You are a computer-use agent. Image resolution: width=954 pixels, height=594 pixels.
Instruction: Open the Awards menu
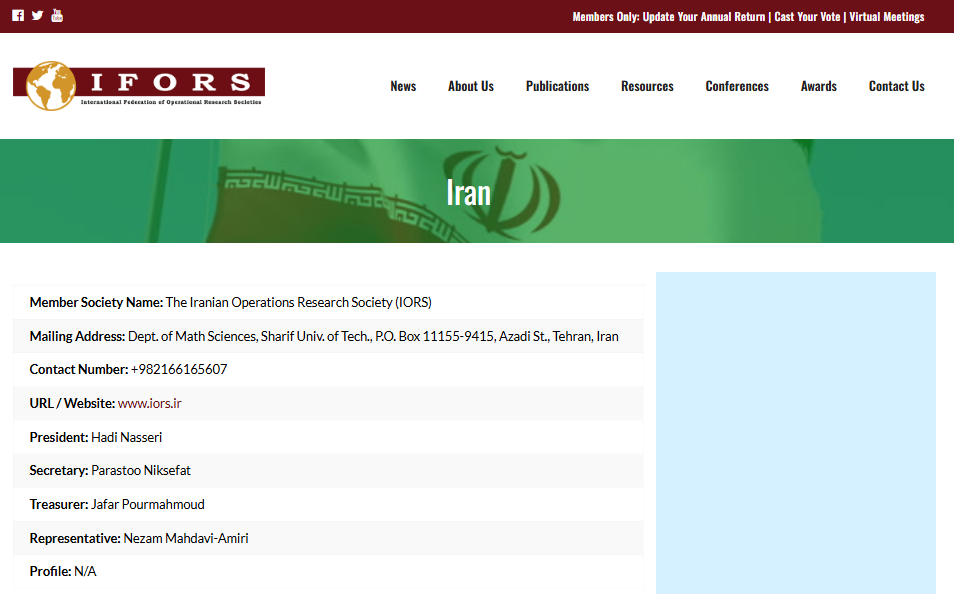[818, 86]
